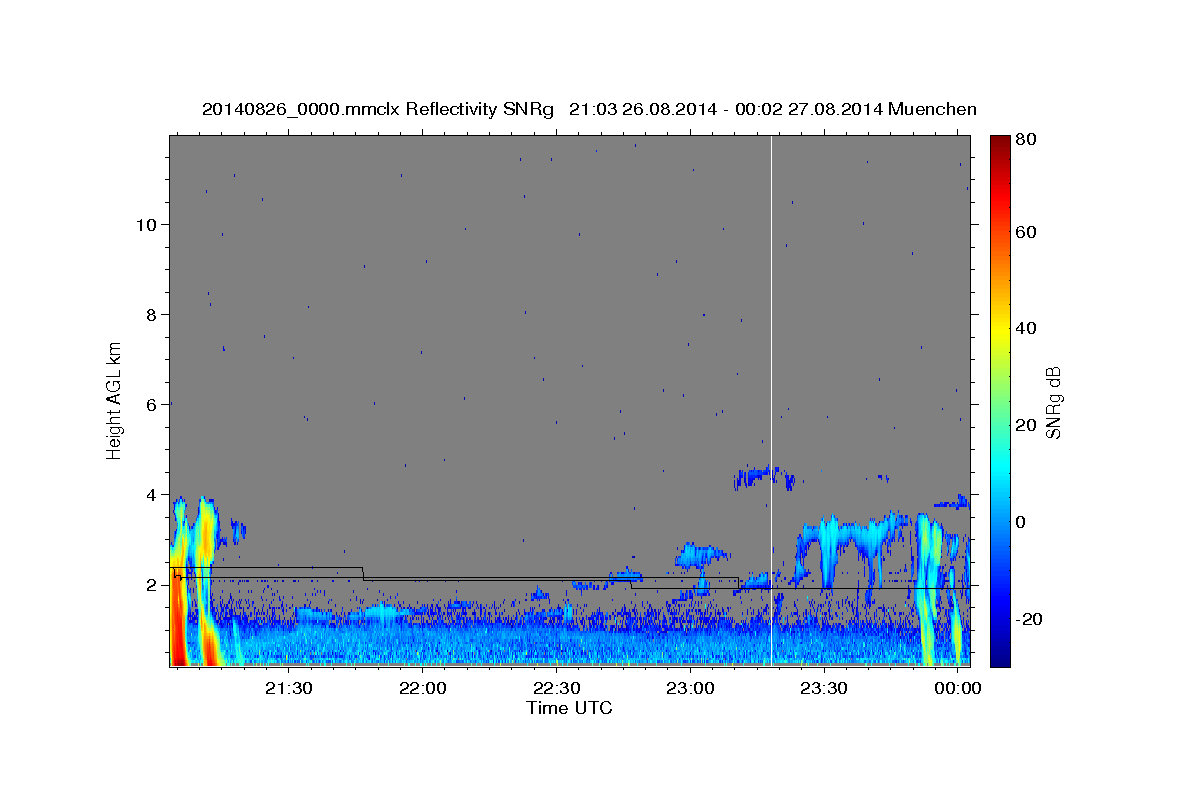This screenshot has height=800, width=1200.
Task: Click the 'Height AGL km' y-axis label
Action: 115,401
